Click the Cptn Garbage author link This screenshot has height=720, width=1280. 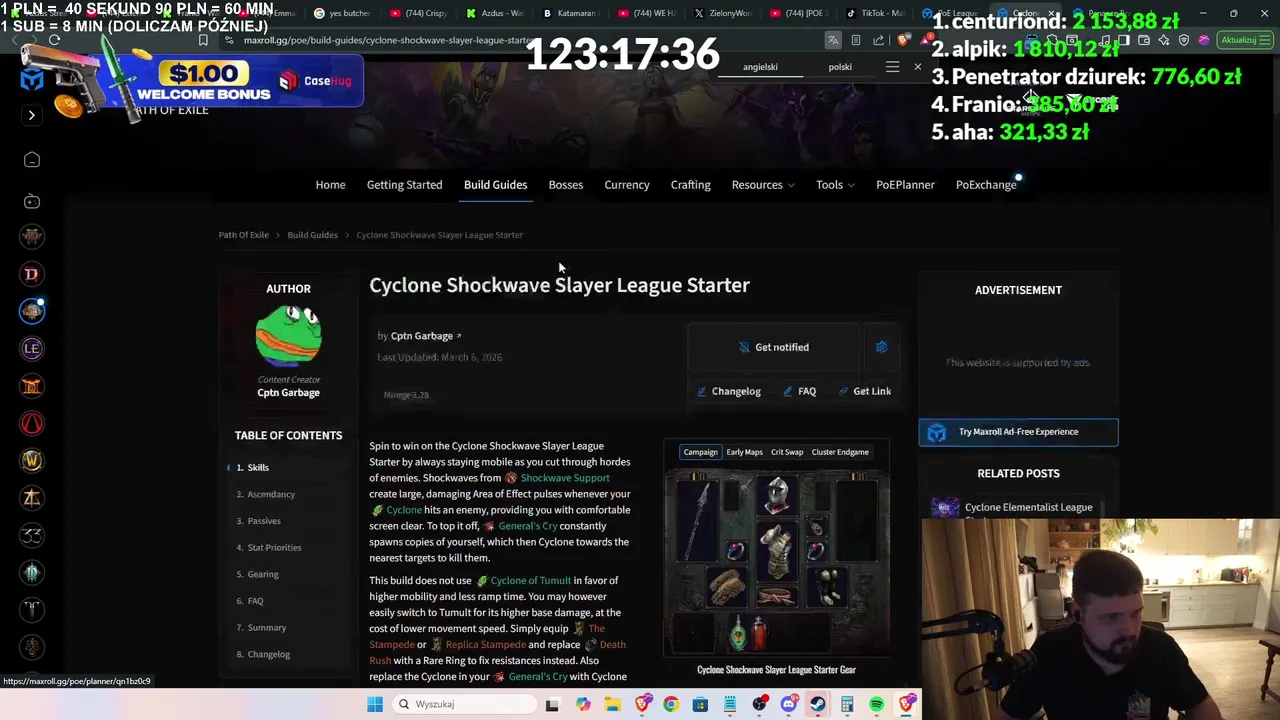tap(425, 336)
